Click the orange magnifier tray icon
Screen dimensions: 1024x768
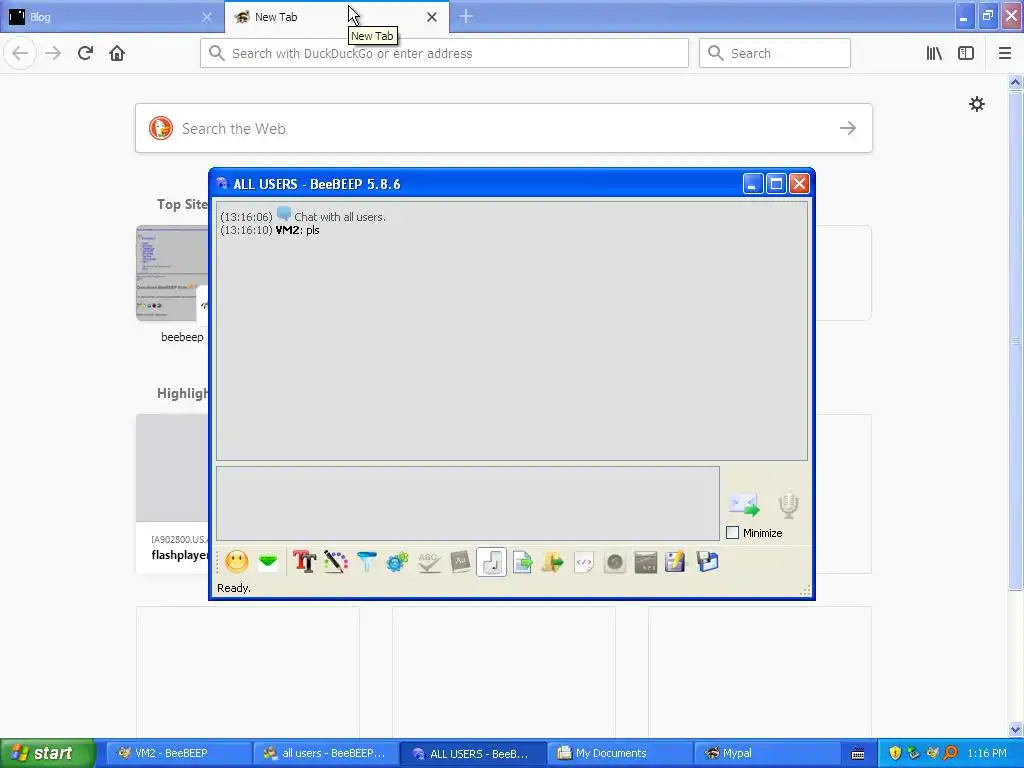click(950, 753)
